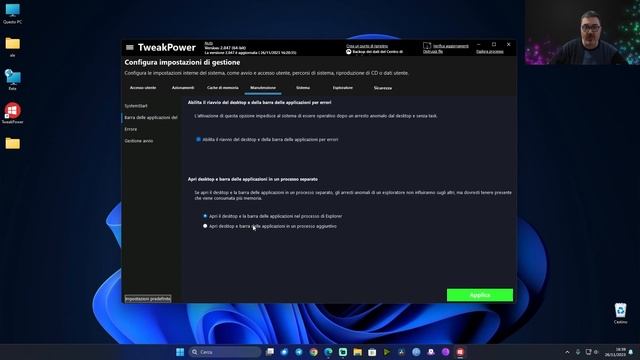Image resolution: width=640 pixels, height=360 pixels.
Task: Open File Explorer from the taskbar
Action: pyautogui.click(x=358, y=352)
